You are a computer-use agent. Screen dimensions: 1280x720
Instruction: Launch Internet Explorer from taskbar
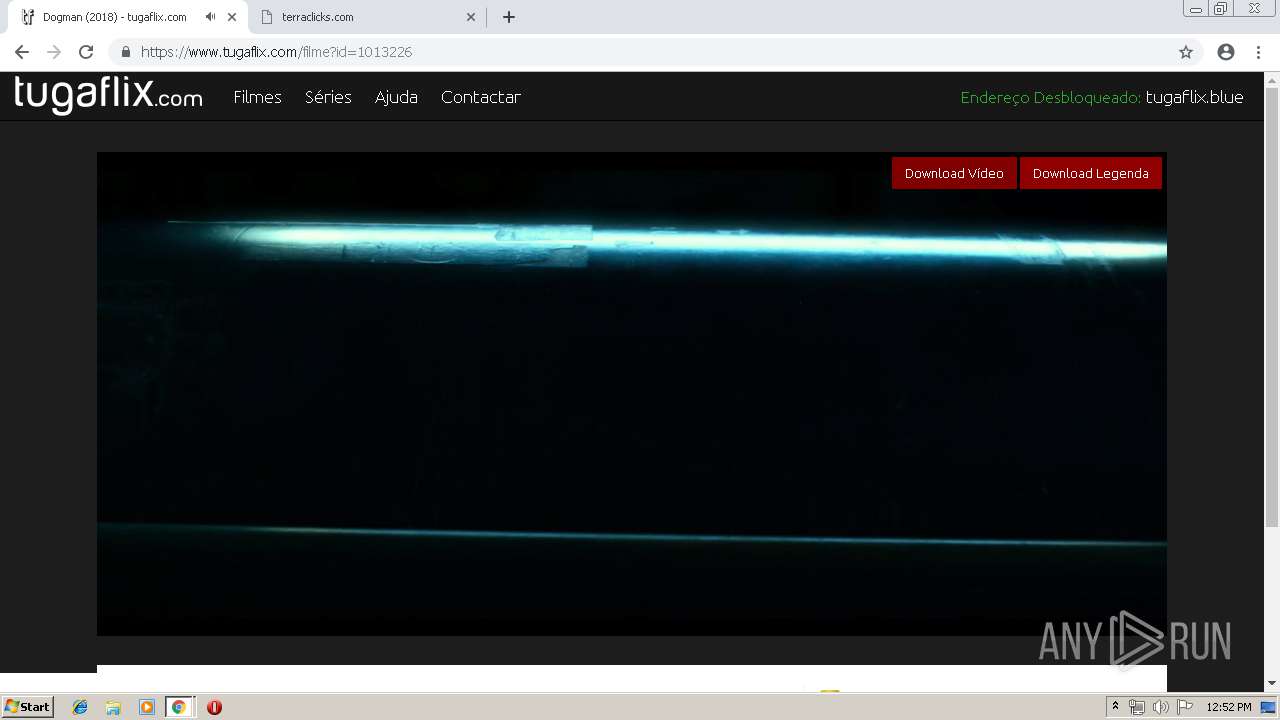[x=80, y=707]
